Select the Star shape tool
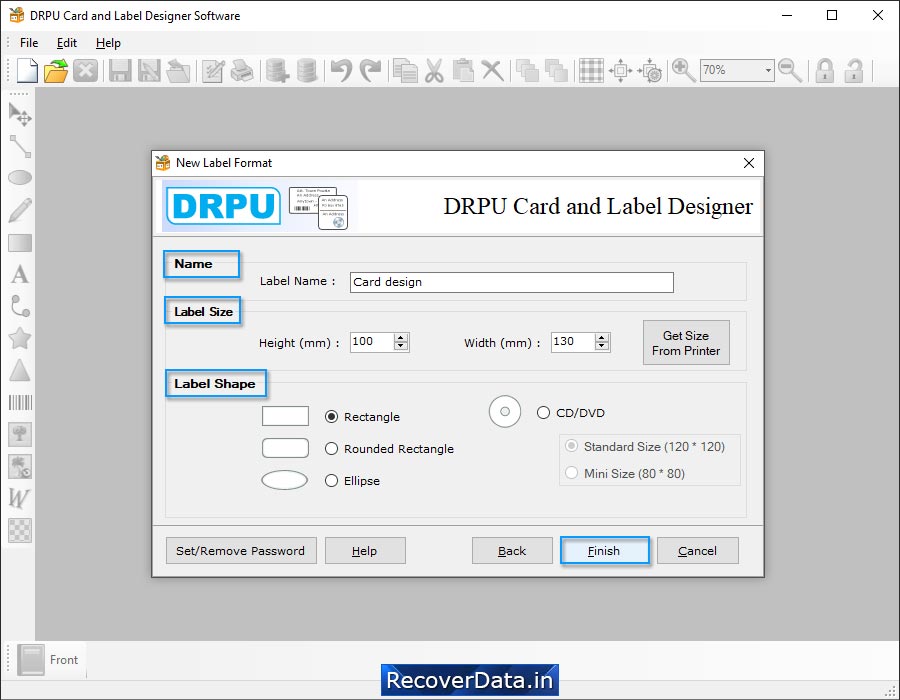Viewport: 900px width, 700px height. [20, 339]
